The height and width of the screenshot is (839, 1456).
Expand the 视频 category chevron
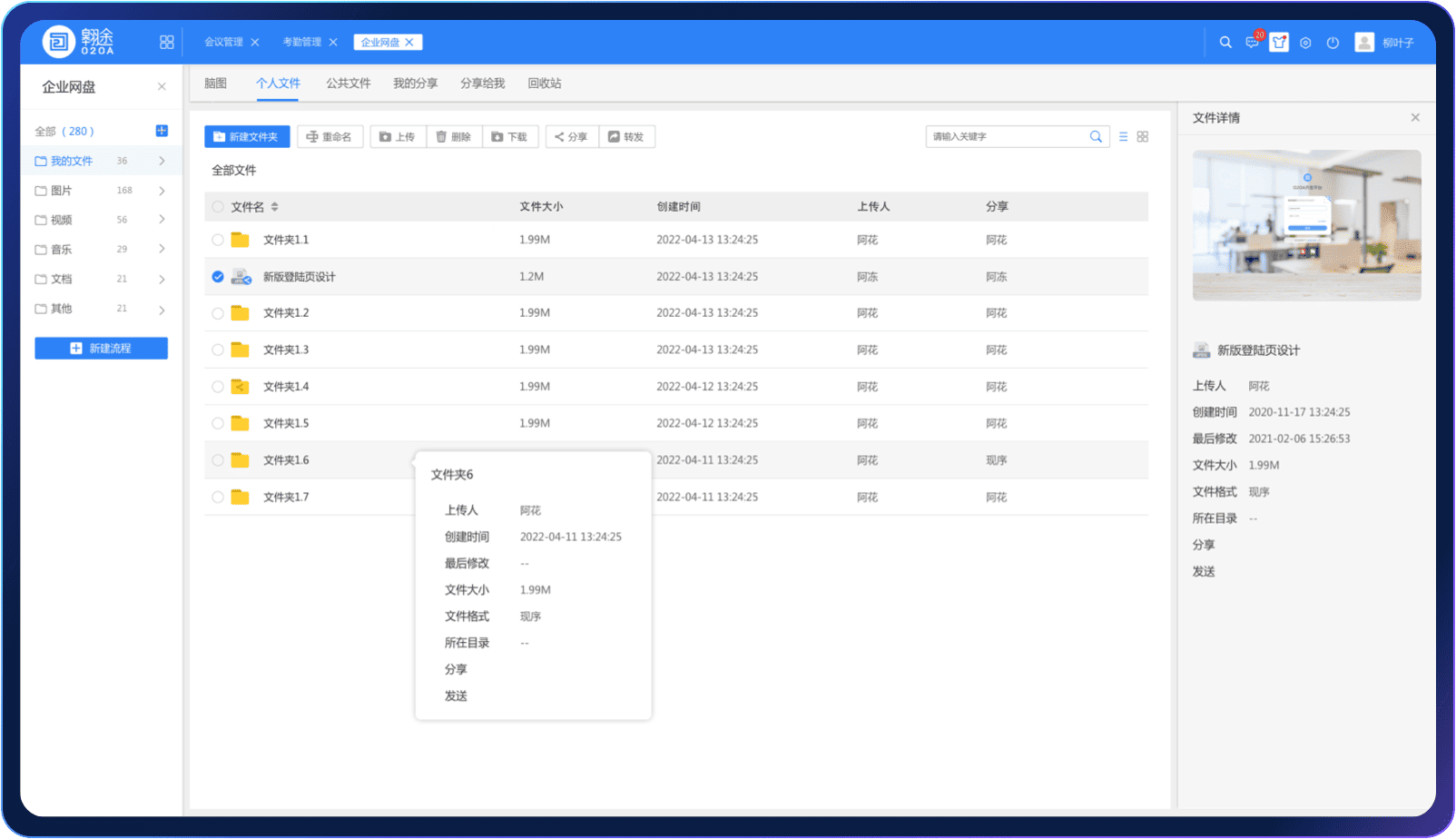[162, 220]
